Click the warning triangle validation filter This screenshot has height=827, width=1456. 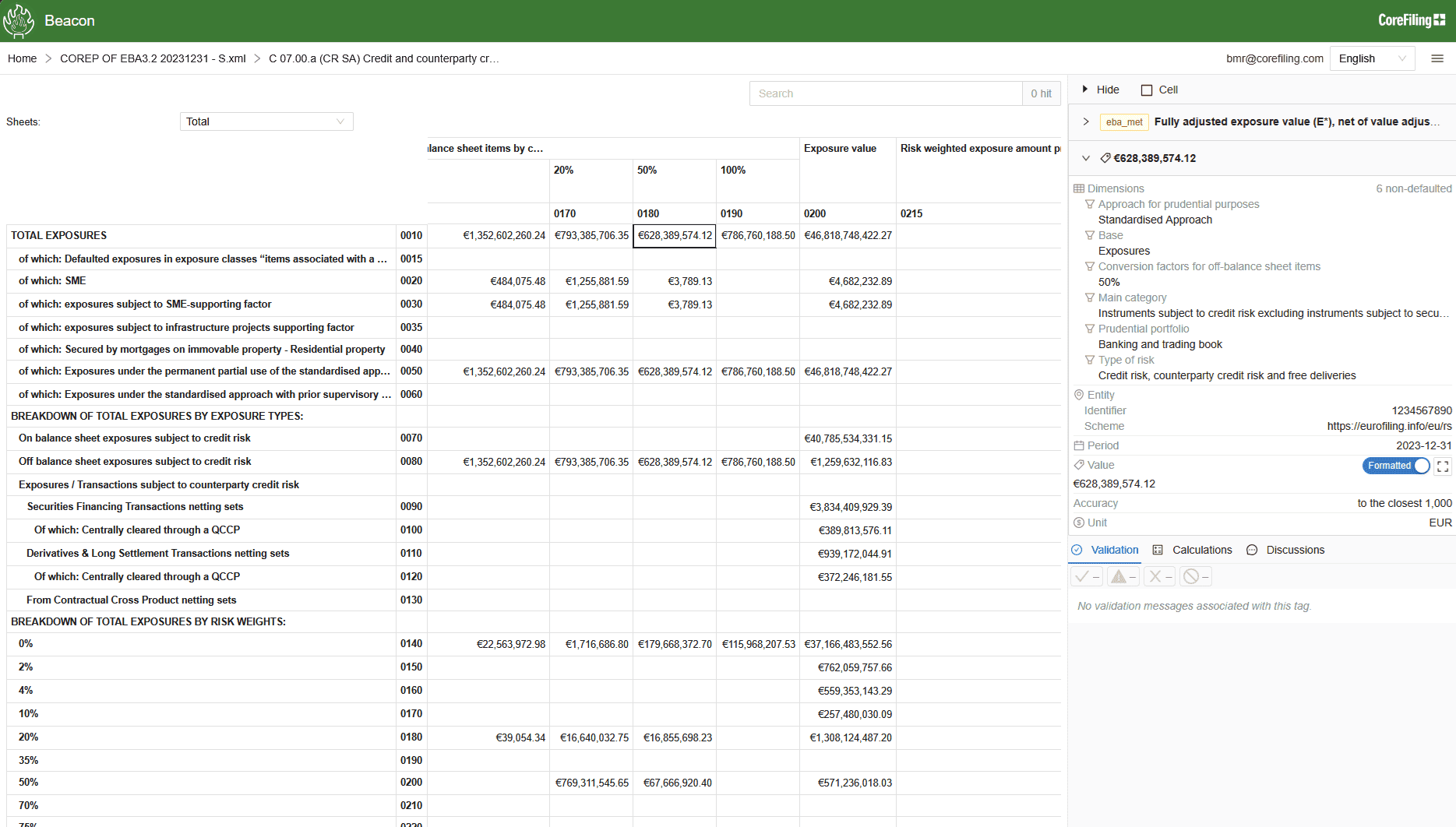pyautogui.click(x=1123, y=576)
